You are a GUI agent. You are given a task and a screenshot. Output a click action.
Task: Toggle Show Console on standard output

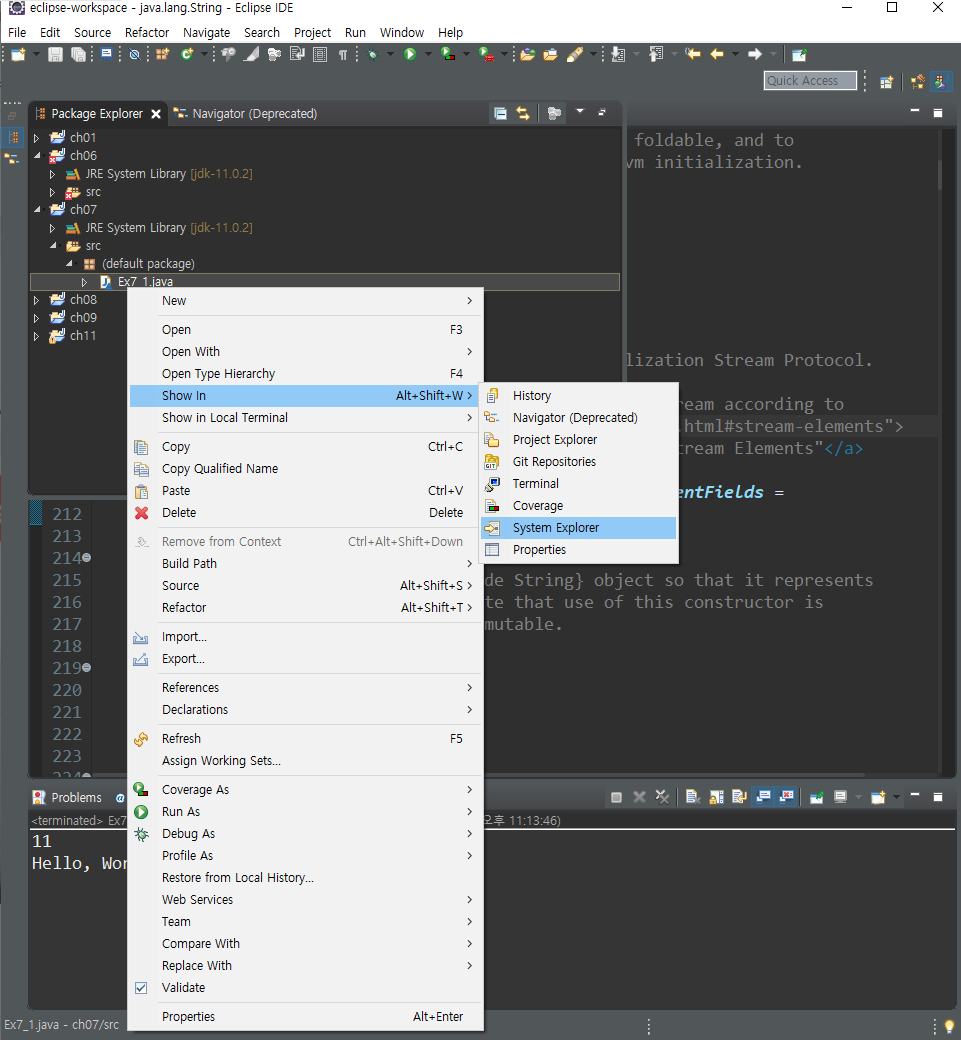click(x=763, y=797)
